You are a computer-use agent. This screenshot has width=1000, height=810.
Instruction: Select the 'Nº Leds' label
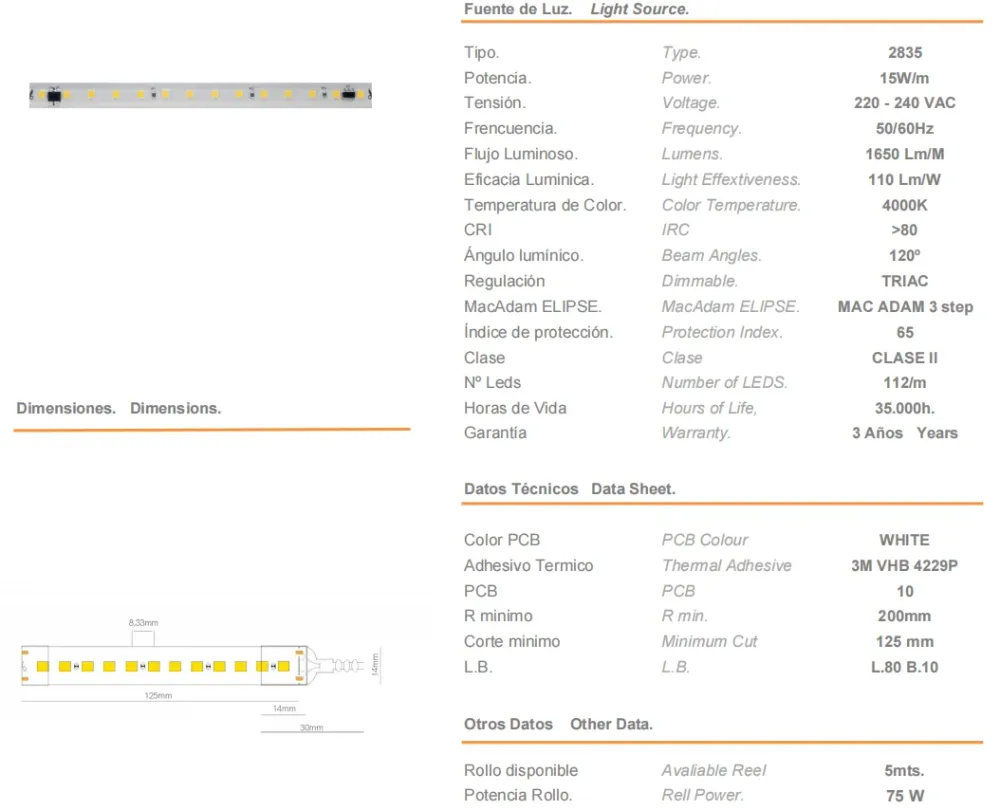pos(492,382)
